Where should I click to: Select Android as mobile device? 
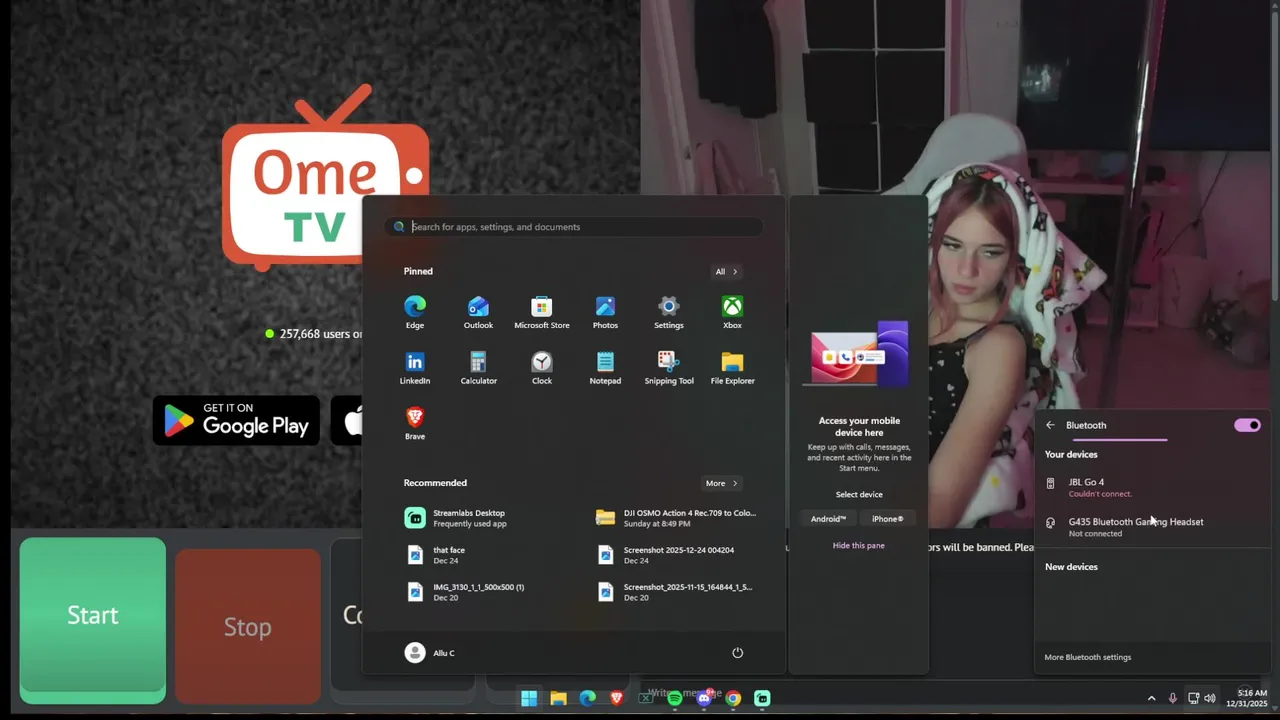[x=828, y=519]
